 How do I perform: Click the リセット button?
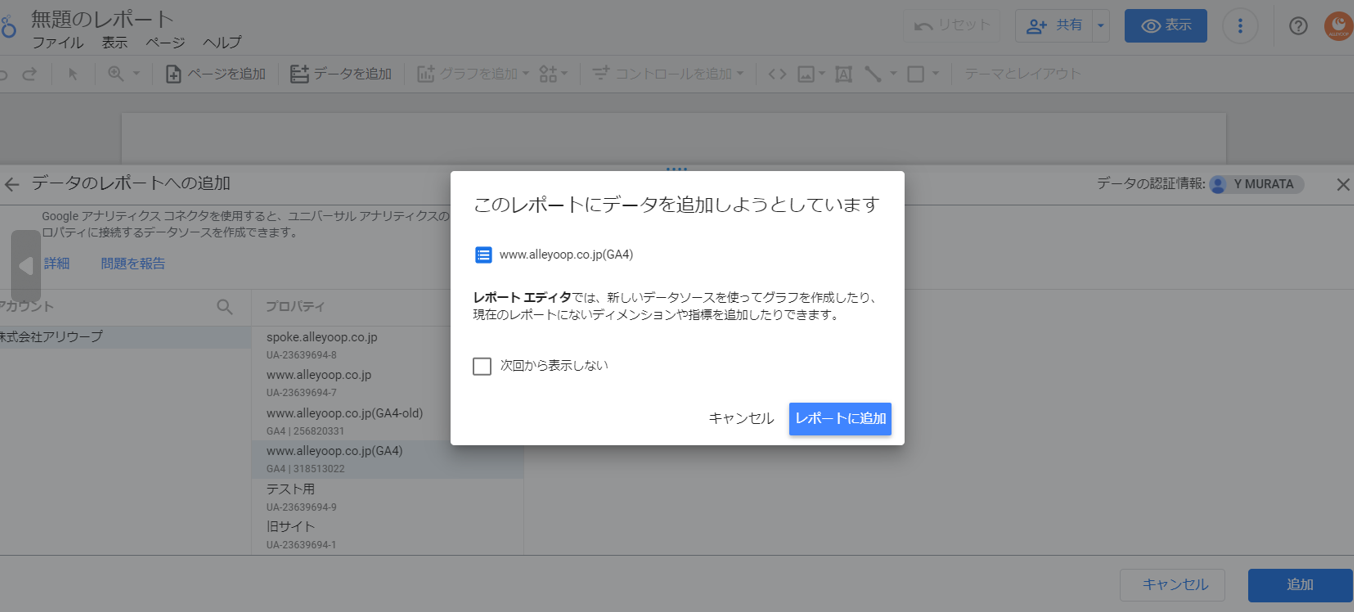pyautogui.click(x=952, y=26)
